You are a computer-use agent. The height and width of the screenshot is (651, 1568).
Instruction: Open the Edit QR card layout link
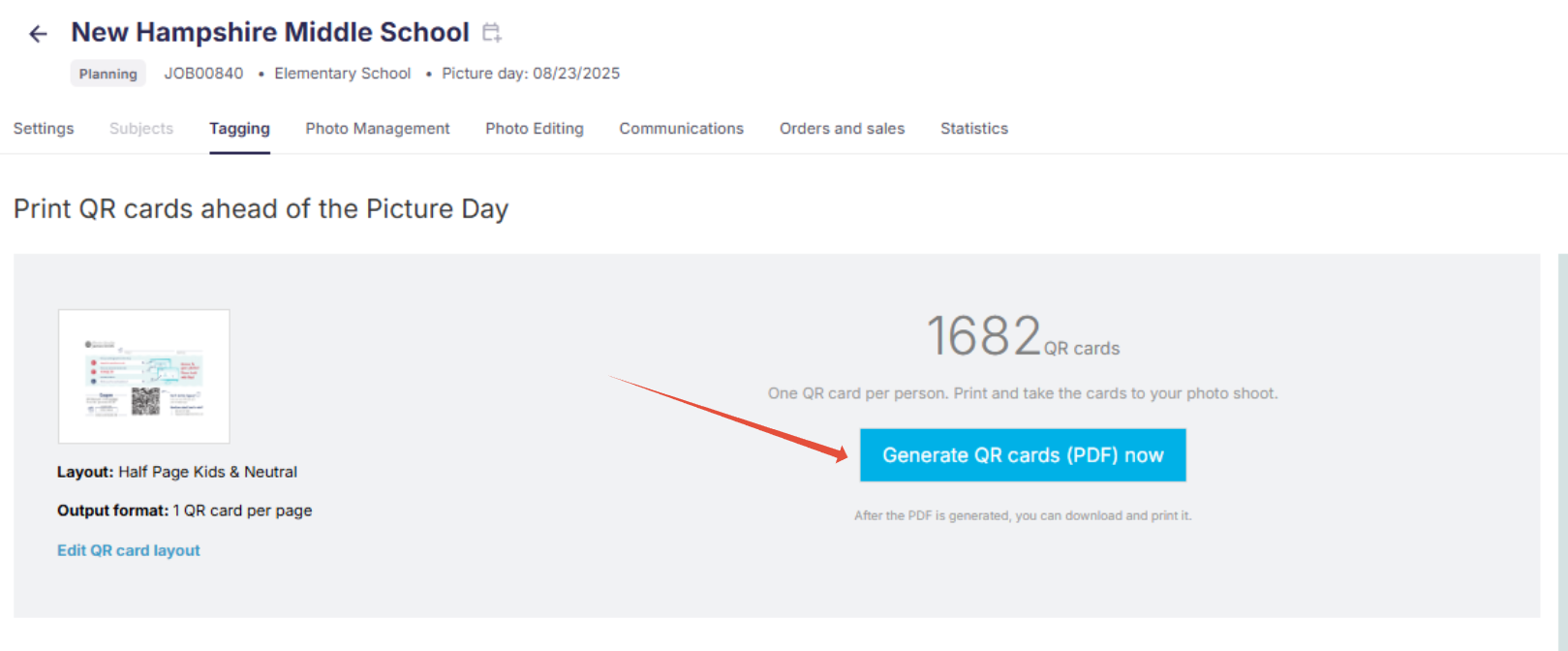click(129, 550)
